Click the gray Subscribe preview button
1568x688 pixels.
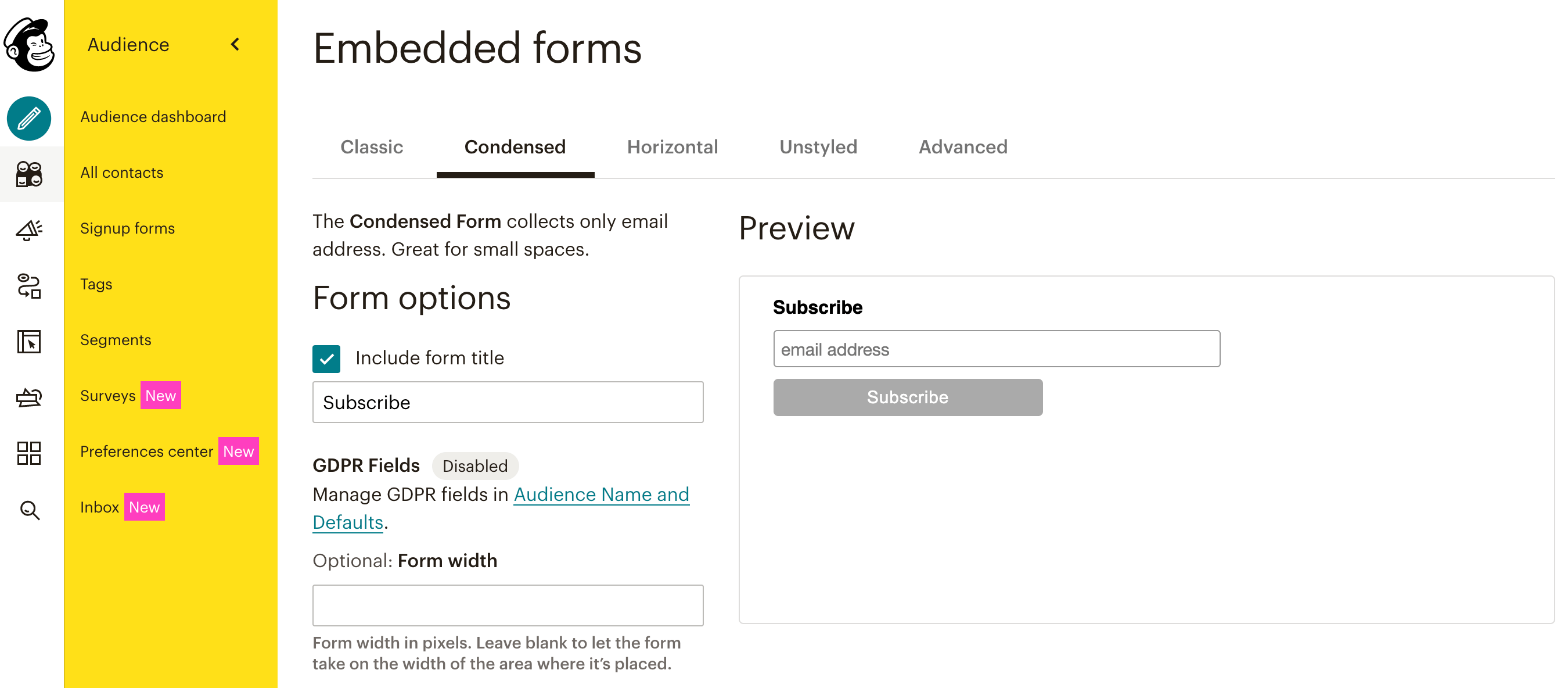(907, 397)
